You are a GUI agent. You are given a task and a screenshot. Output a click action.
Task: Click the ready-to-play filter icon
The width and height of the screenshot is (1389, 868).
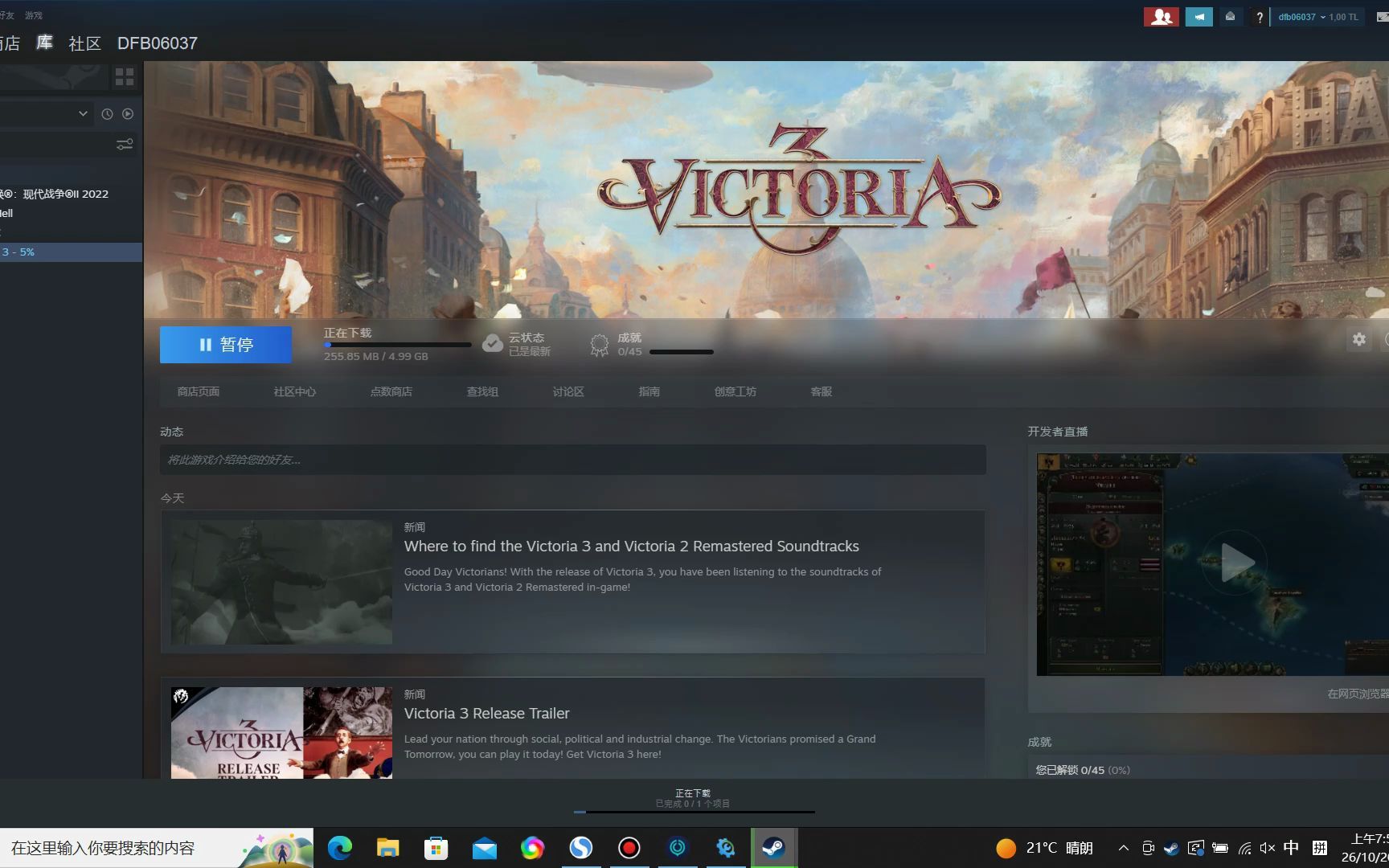pos(128,114)
